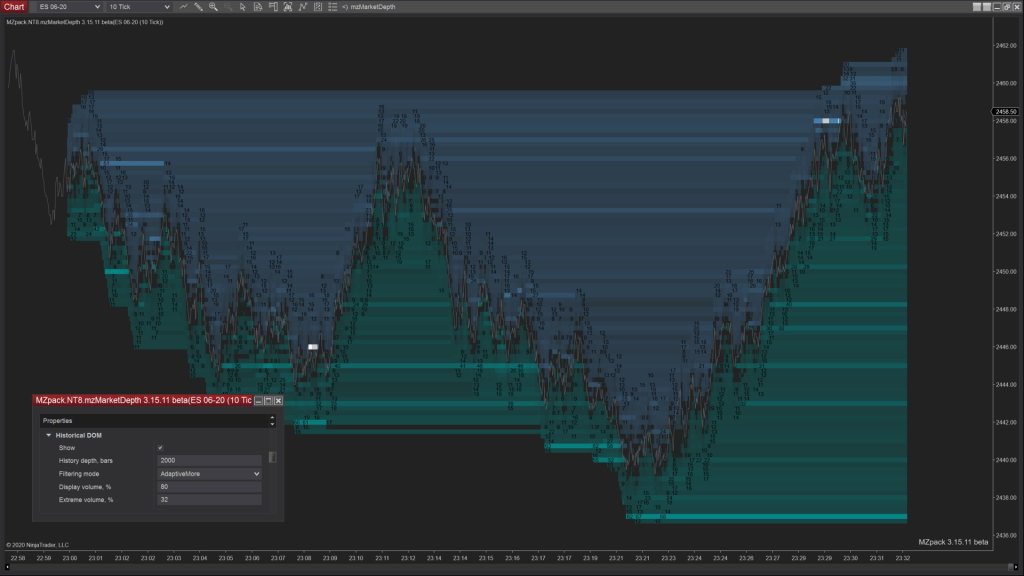Click the Zoom Out magnifier icon
The width and height of the screenshot is (1024, 576).
pyautogui.click(x=228, y=7)
